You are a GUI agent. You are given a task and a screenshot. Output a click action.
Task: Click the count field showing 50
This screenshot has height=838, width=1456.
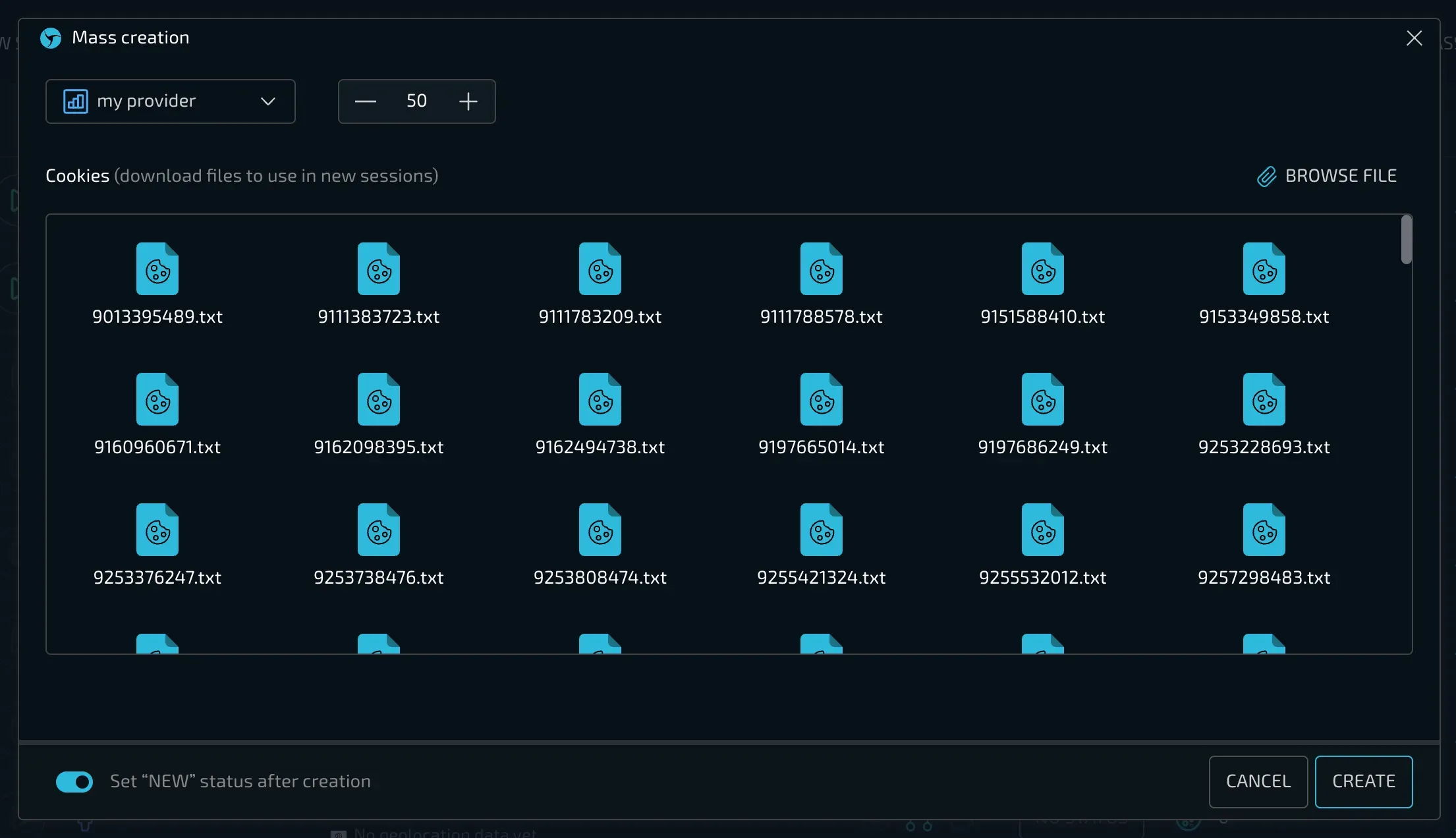416,101
